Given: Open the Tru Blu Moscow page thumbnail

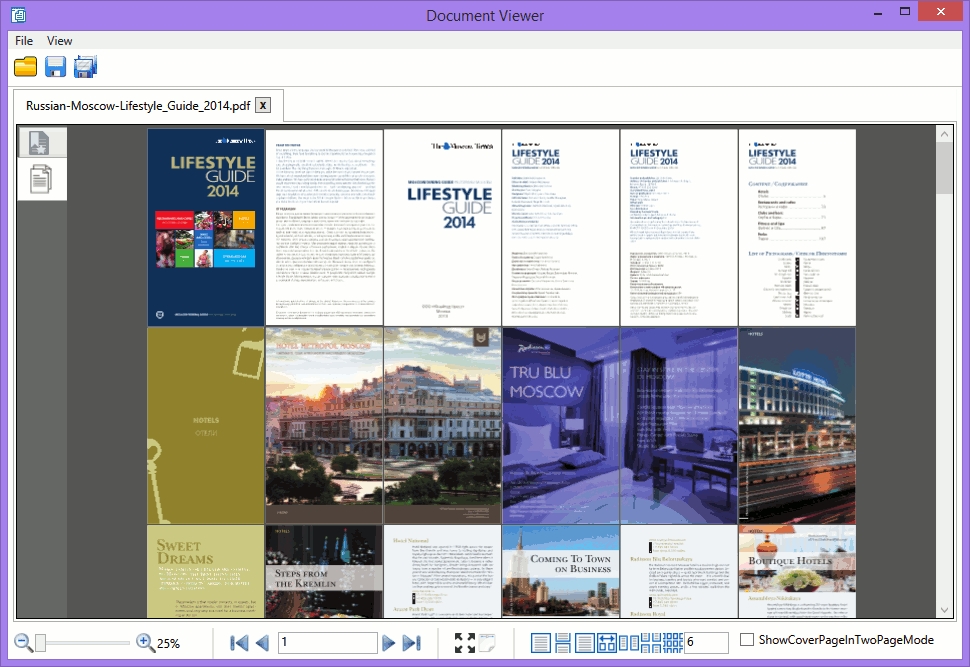Looking at the screenshot, I should coord(560,426).
